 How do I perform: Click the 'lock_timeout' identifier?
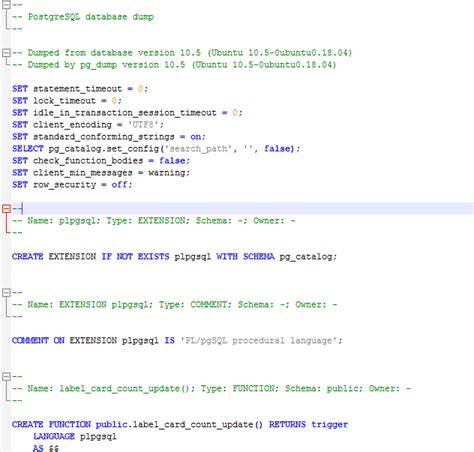[x=64, y=101]
